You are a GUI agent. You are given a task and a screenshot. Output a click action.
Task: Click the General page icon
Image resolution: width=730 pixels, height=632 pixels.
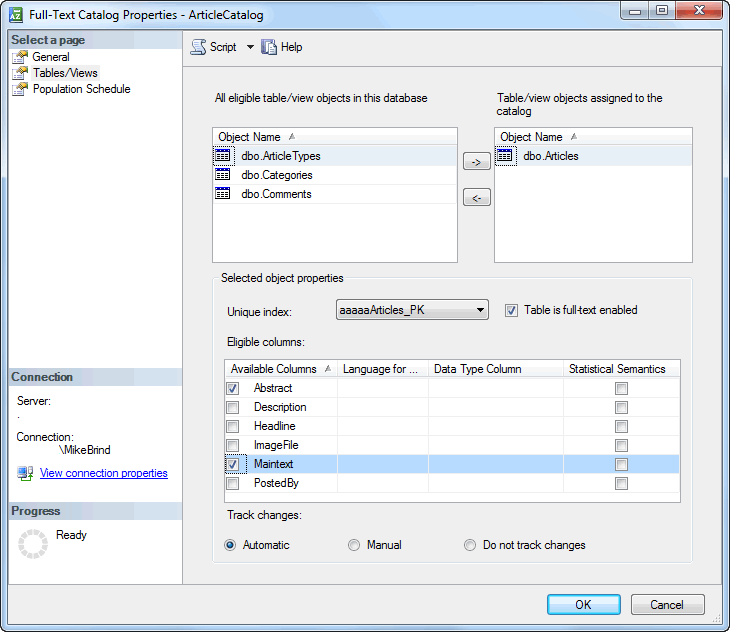pyautogui.click(x=20, y=57)
